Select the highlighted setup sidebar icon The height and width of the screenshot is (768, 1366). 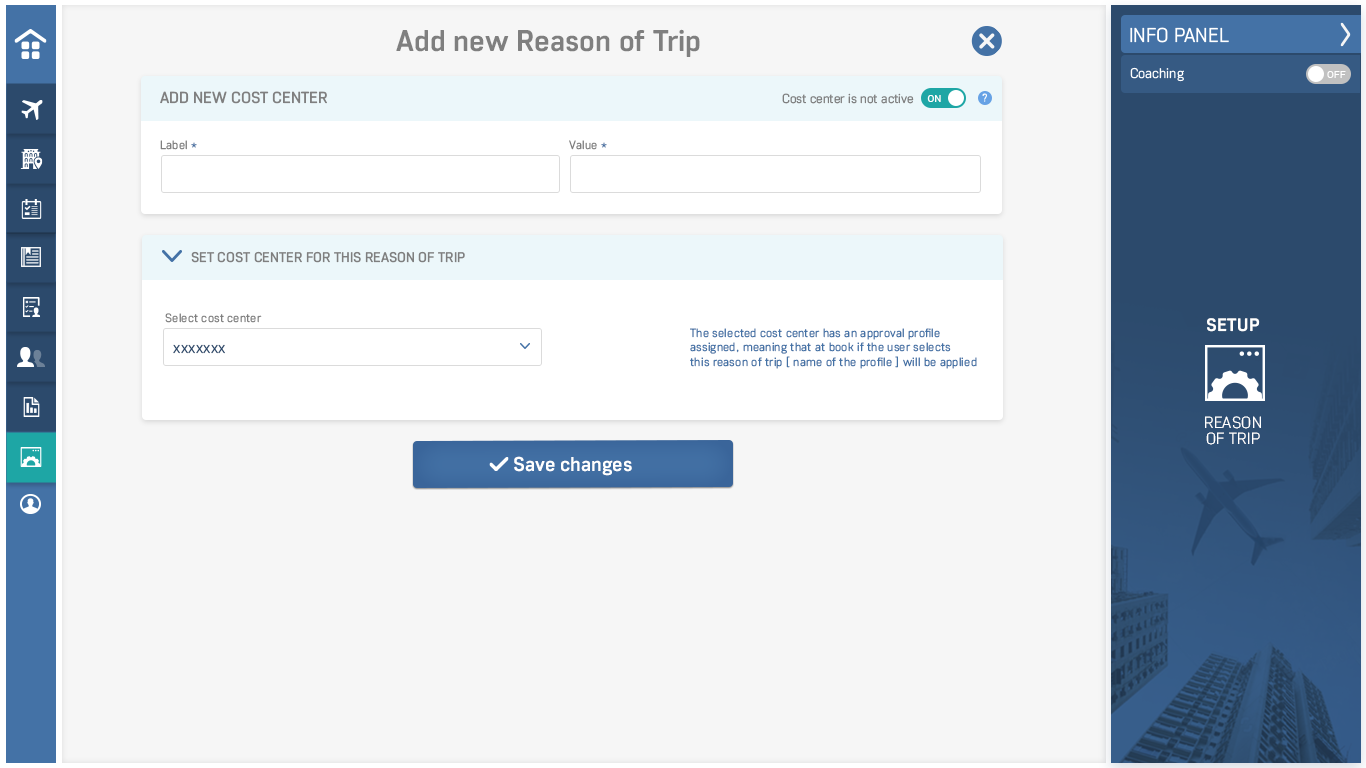pyautogui.click(x=31, y=457)
